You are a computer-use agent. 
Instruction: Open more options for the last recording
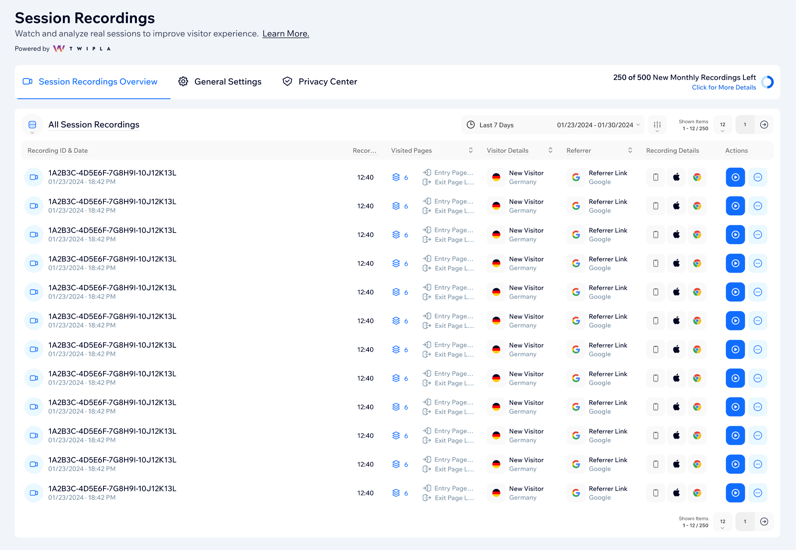pos(757,493)
